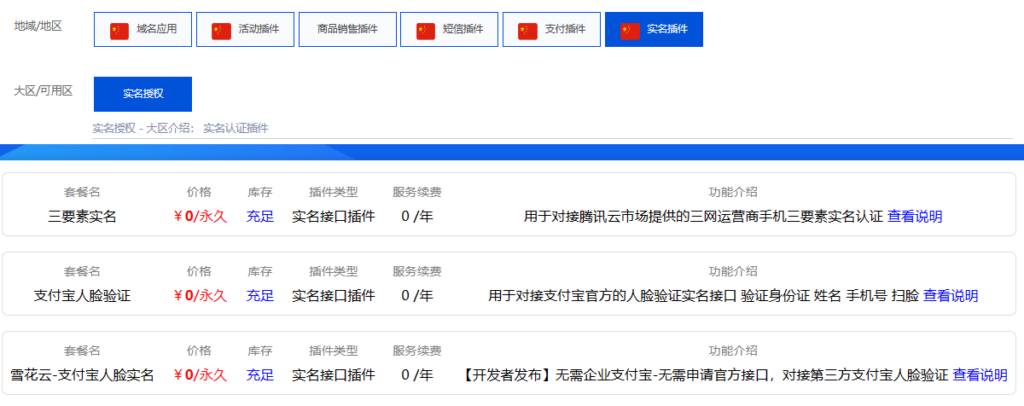The image size is (1024, 406).
Task: Open 查看说明 link for 雪花云-支付宝人脸实名
Action: coord(980,375)
